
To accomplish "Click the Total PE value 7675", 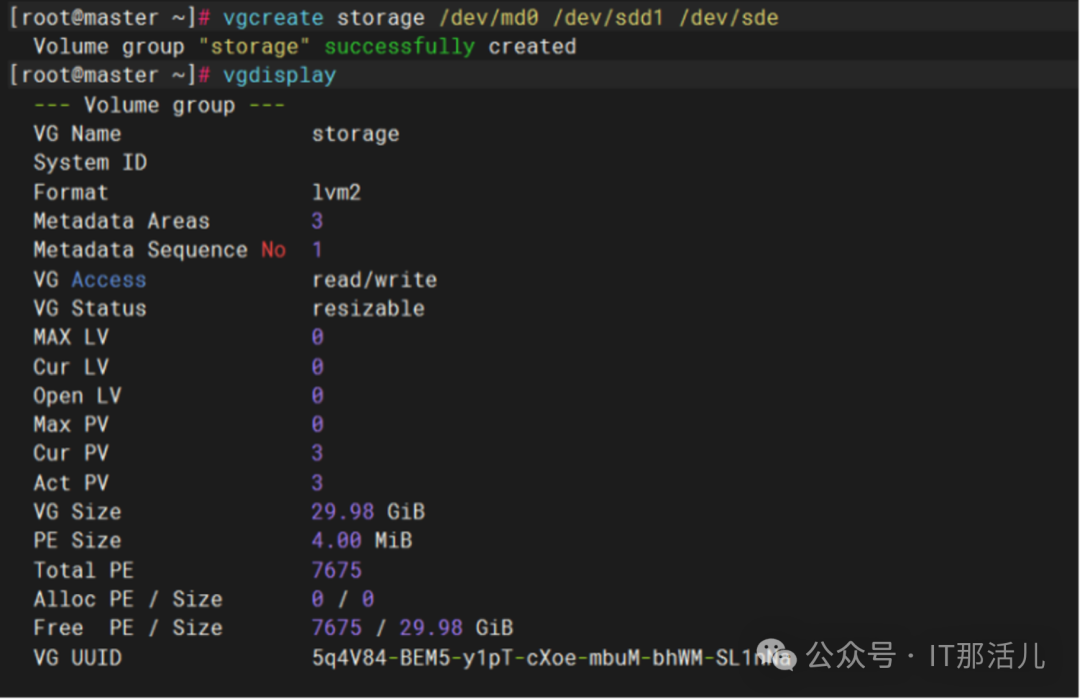I will 336,570.
